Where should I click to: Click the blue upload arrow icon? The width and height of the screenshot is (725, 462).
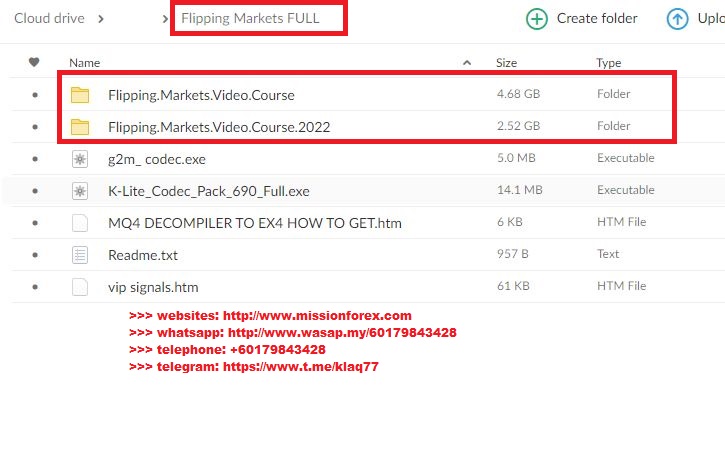click(677, 19)
